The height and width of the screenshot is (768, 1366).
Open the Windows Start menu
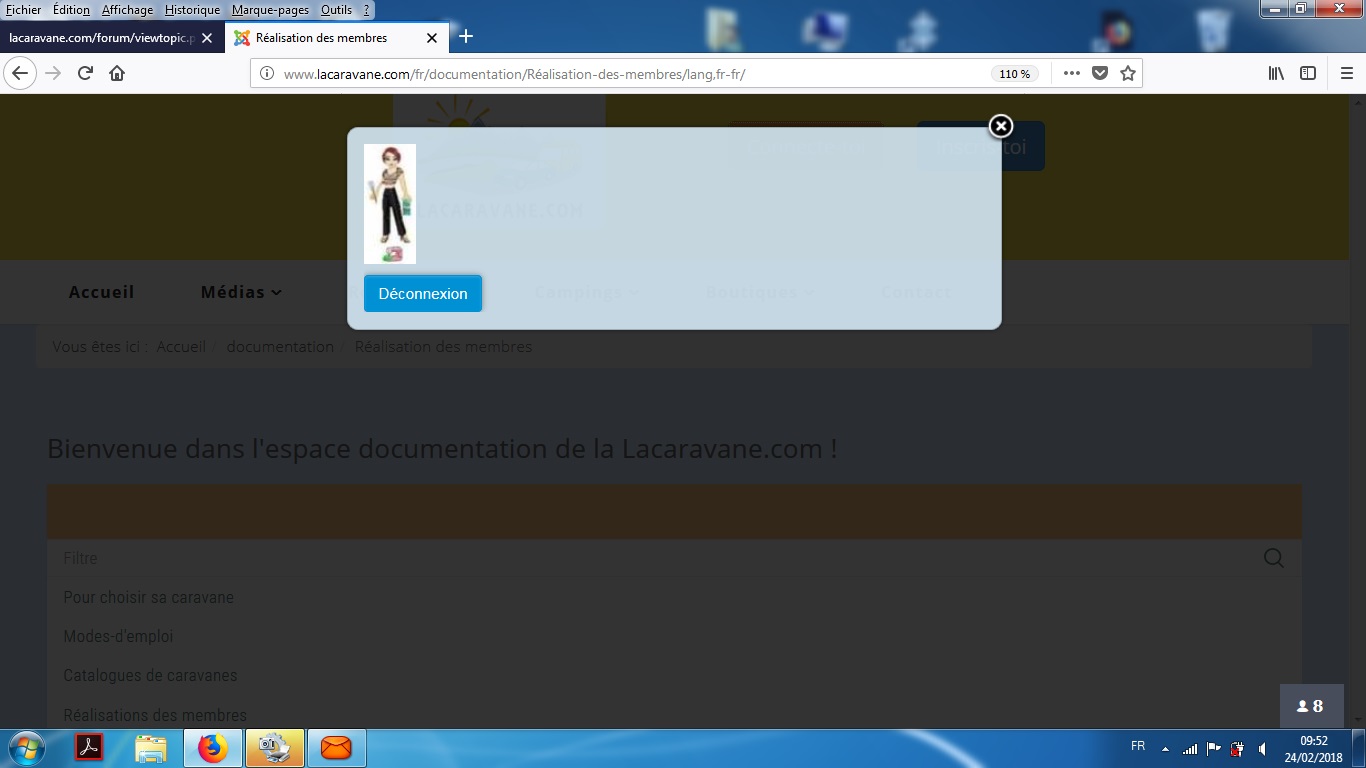(x=25, y=748)
